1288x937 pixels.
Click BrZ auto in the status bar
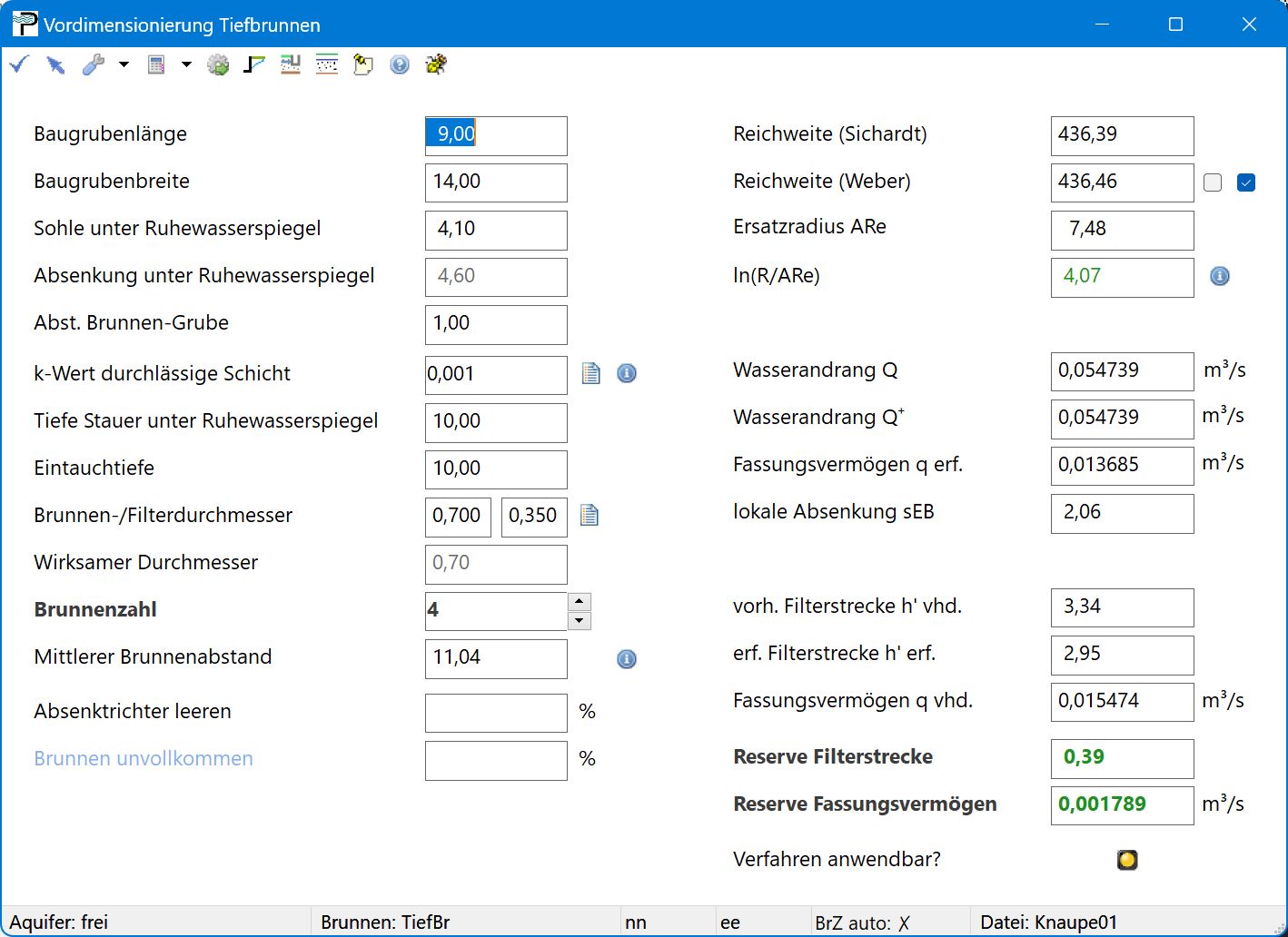click(x=861, y=922)
